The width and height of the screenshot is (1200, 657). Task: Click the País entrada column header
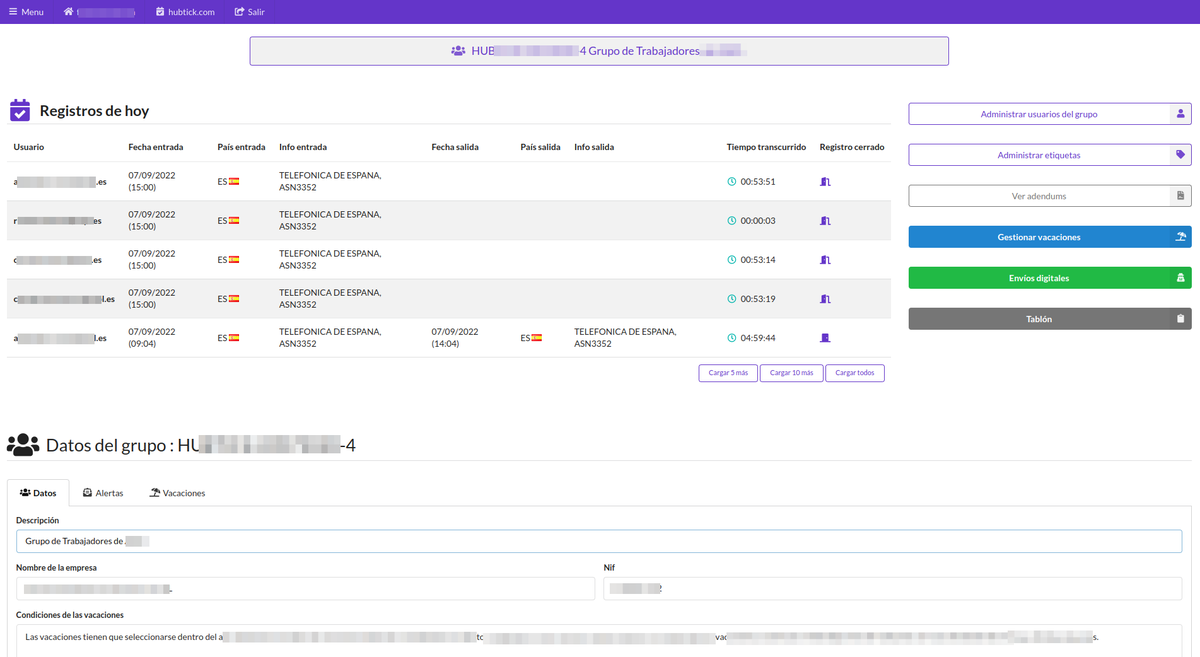241,147
